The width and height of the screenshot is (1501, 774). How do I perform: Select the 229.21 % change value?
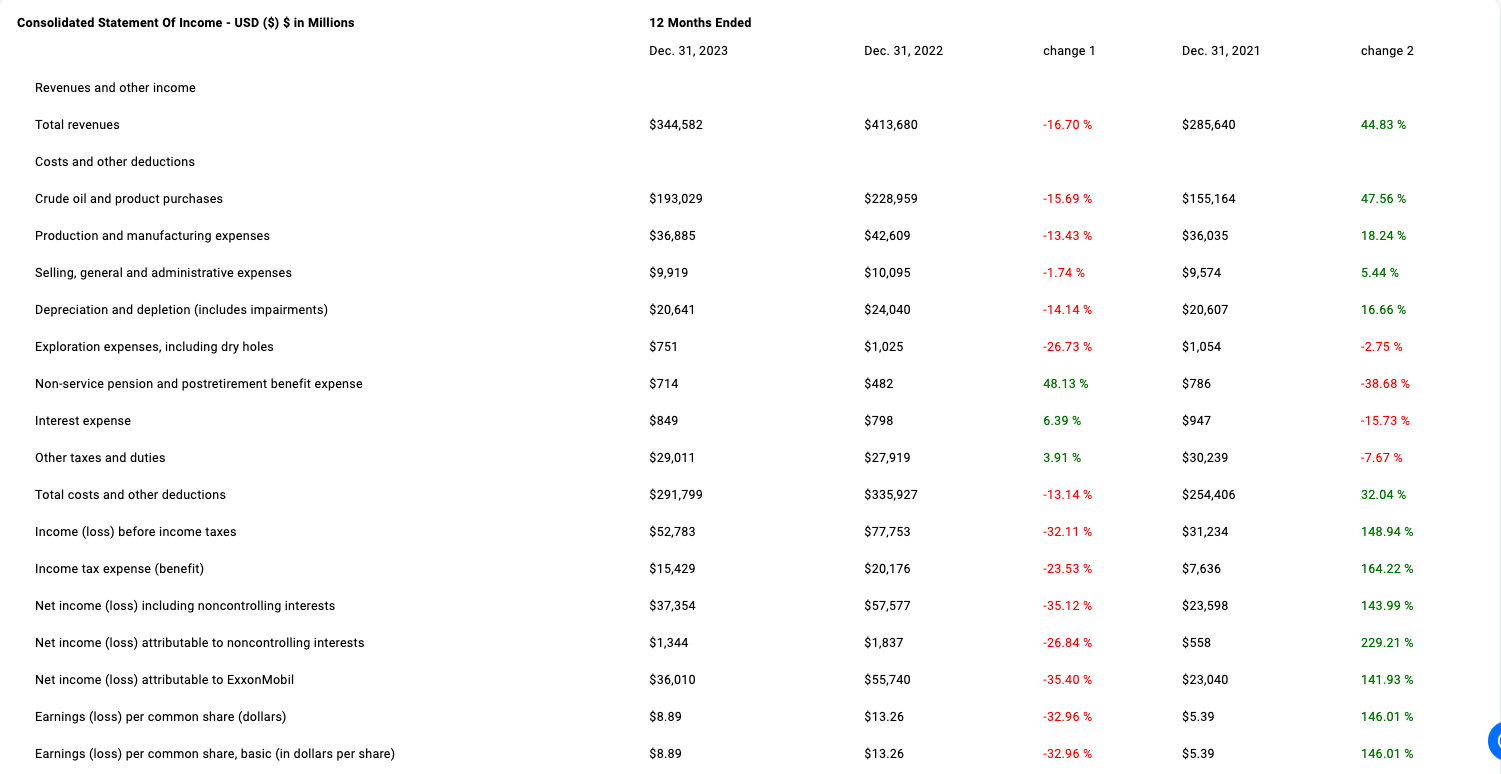pos(1386,643)
